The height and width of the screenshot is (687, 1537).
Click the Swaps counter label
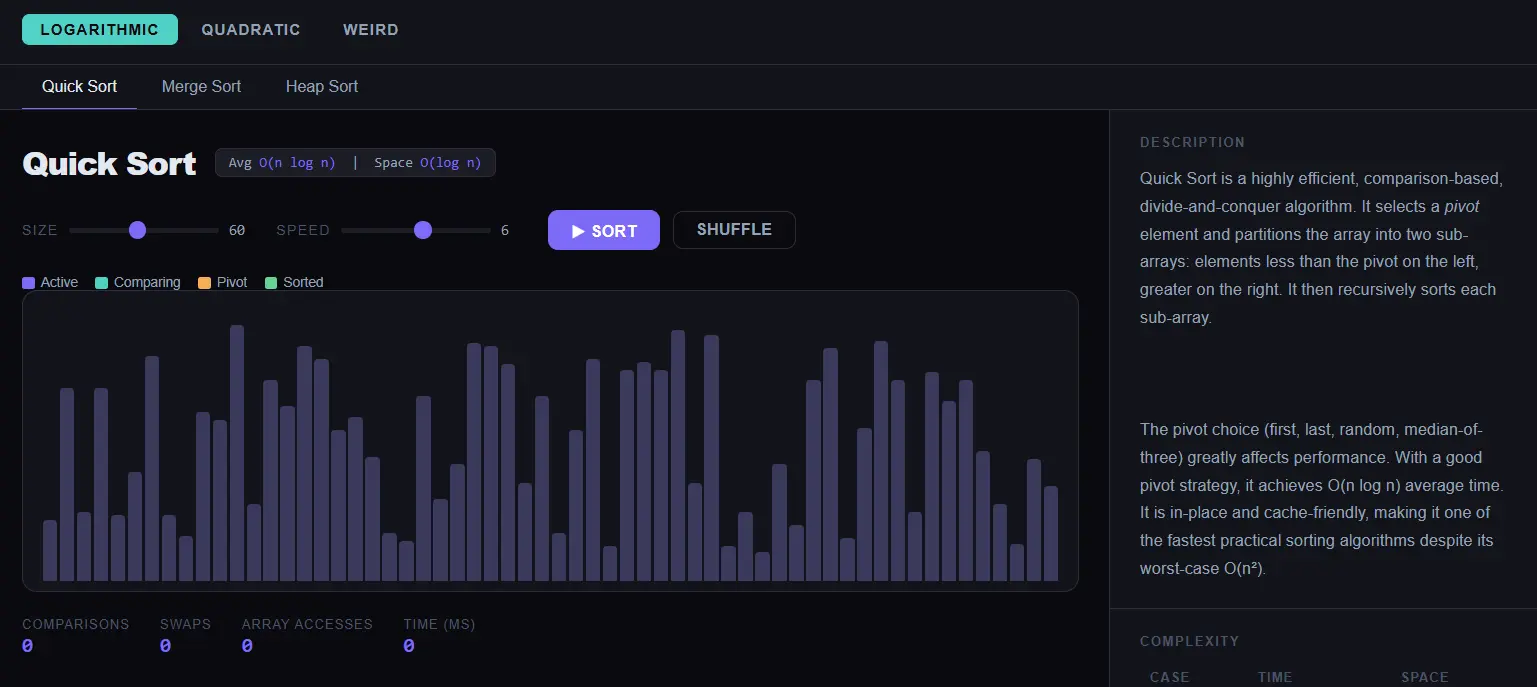(x=186, y=624)
